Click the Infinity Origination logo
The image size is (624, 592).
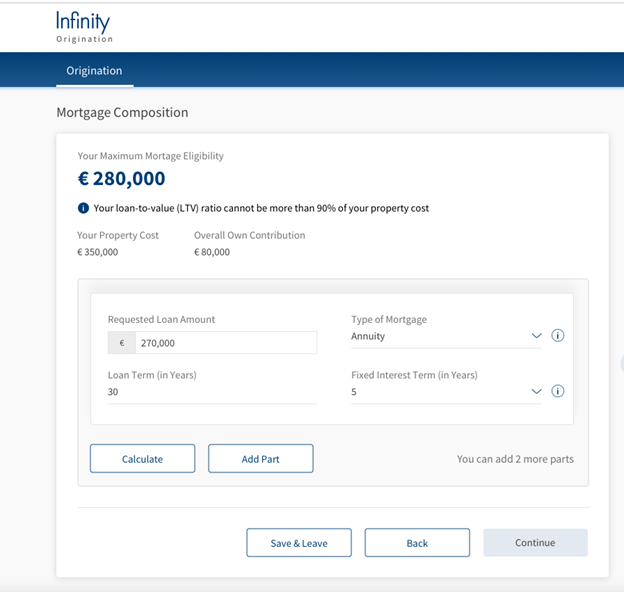[84, 27]
